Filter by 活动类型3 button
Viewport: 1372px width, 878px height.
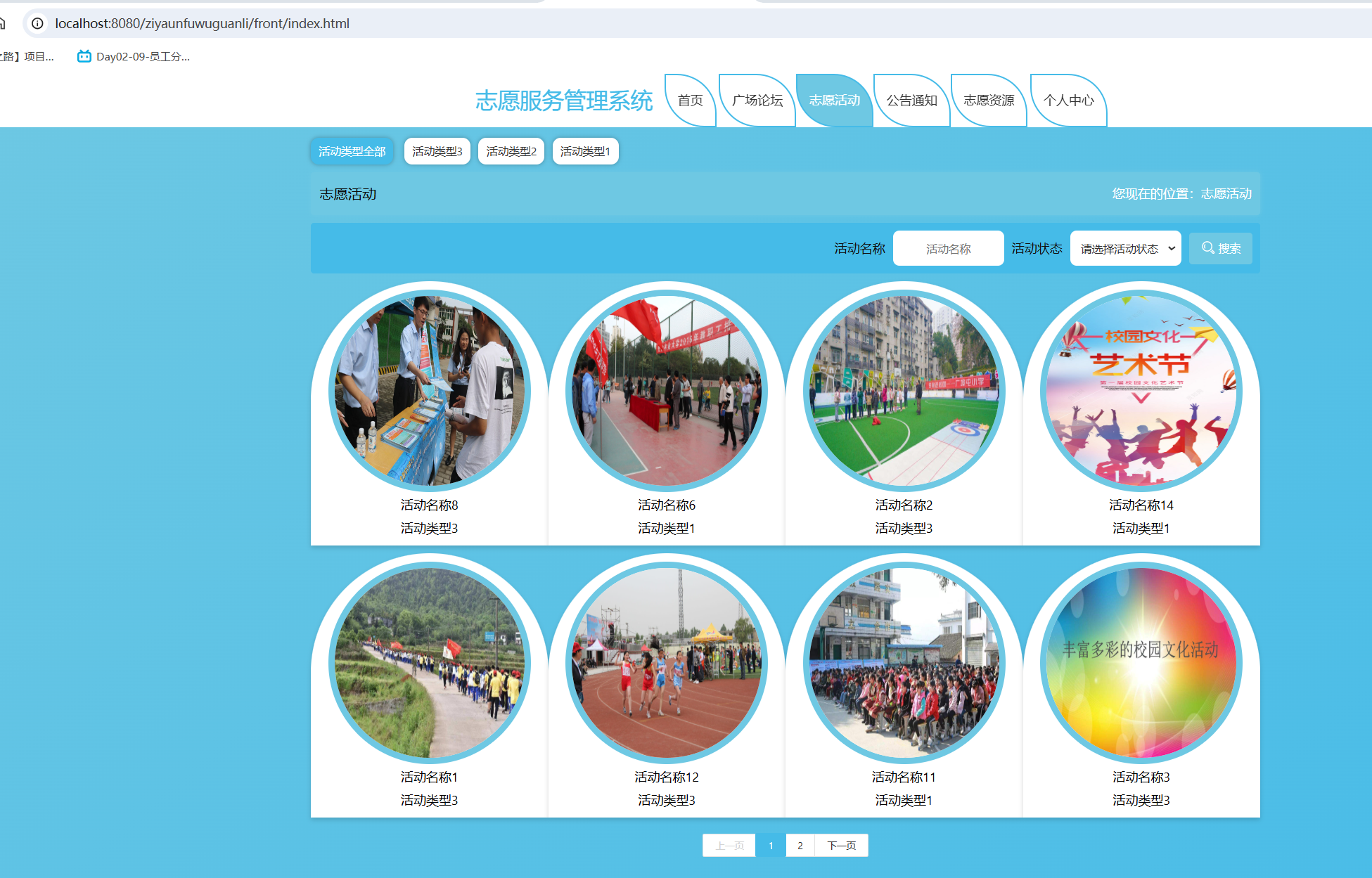pyautogui.click(x=437, y=151)
